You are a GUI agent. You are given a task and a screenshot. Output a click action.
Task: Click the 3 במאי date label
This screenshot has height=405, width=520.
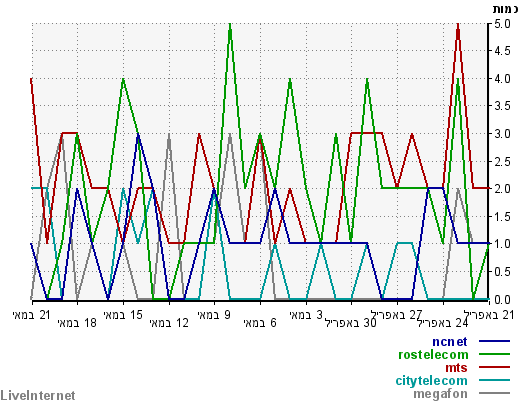click(306, 315)
